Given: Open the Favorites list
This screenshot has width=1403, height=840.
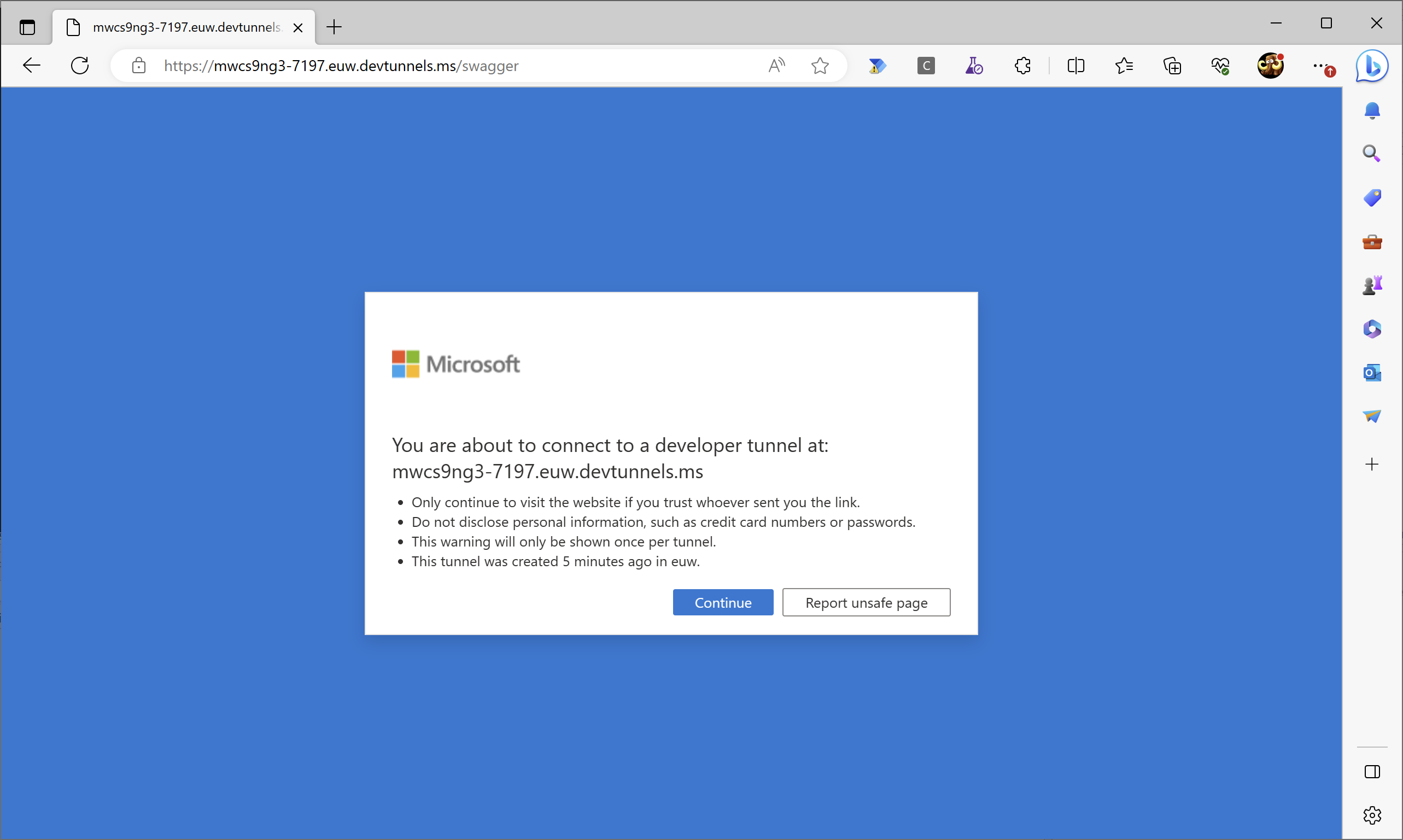Looking at the screenshot, I should click(x=1124, y=66).
